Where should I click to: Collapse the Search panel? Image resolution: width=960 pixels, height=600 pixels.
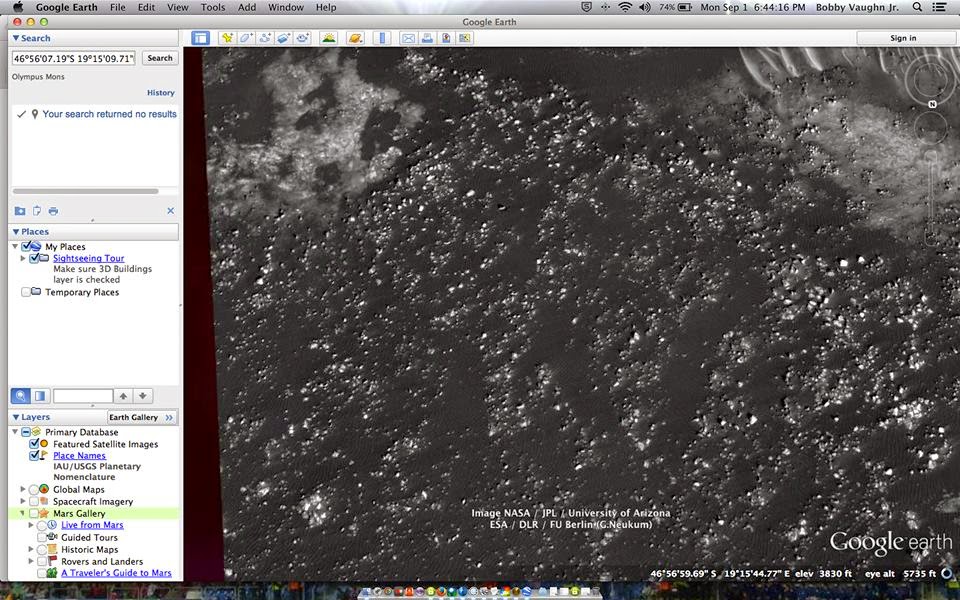tap(16, 38)
